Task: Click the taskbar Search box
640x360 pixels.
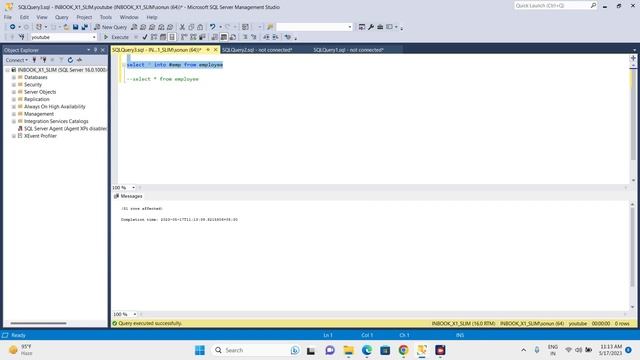Action: [x=255, y=350]
